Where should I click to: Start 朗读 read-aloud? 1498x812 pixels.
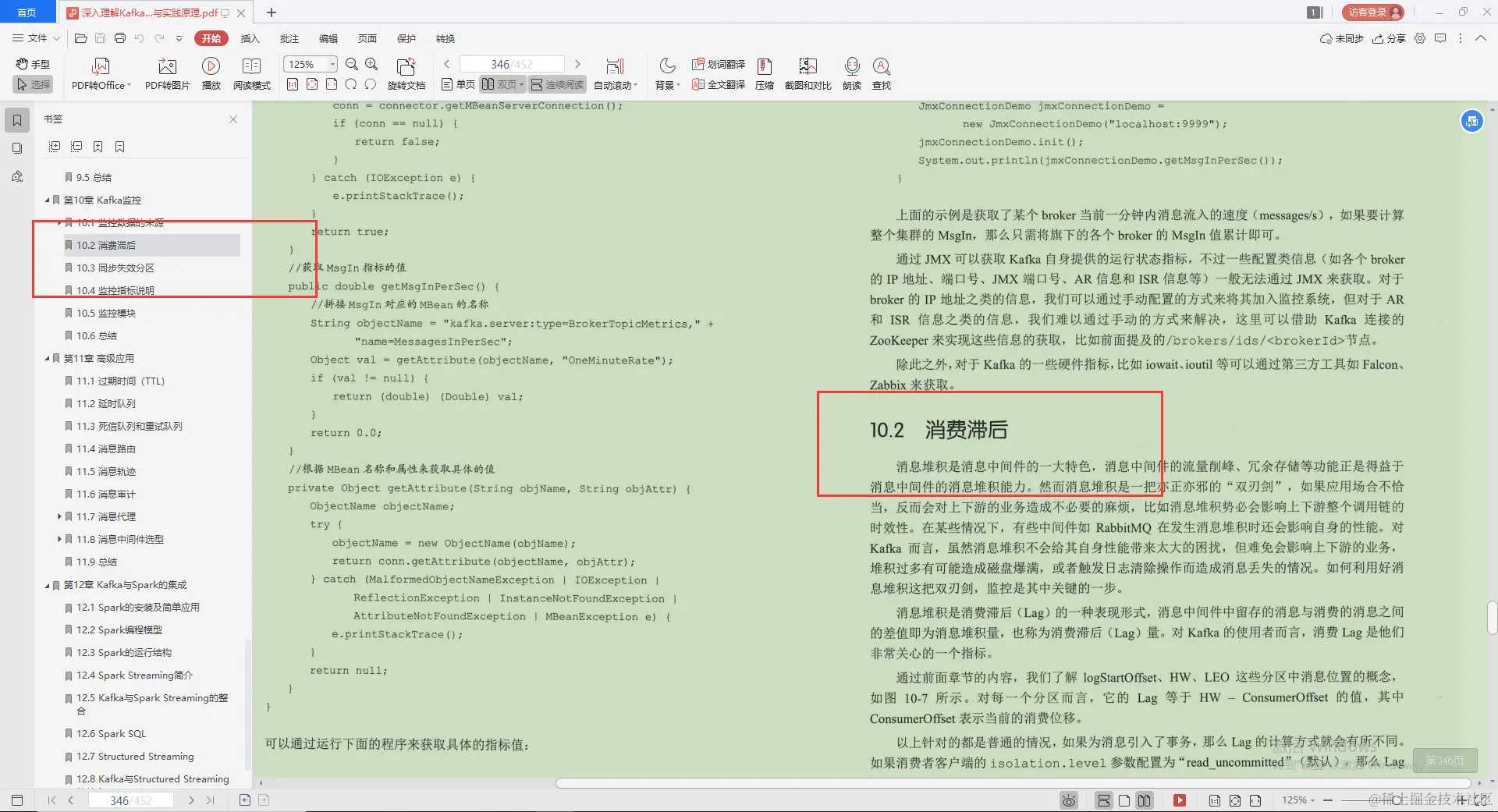(x=851, y=73)
